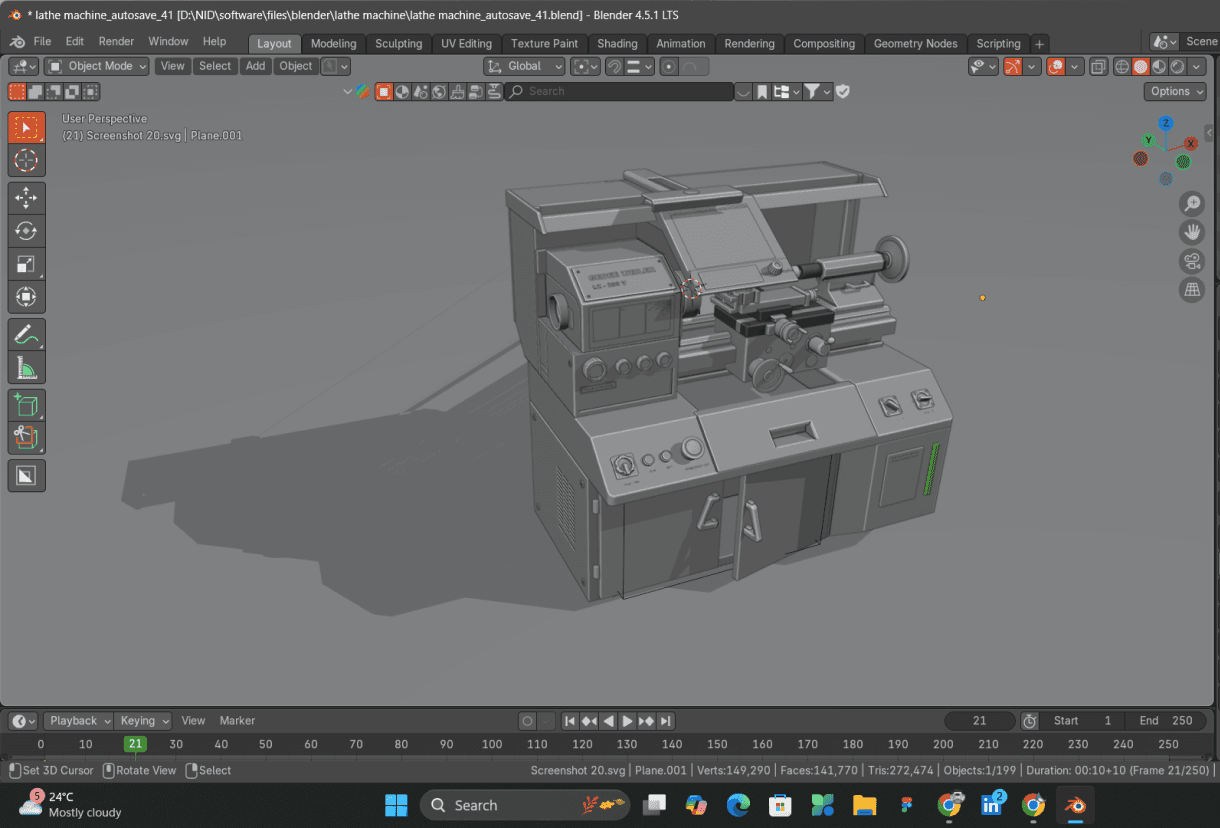
Task: Switch to solid viewport shading
Action: click(1140, 67)
